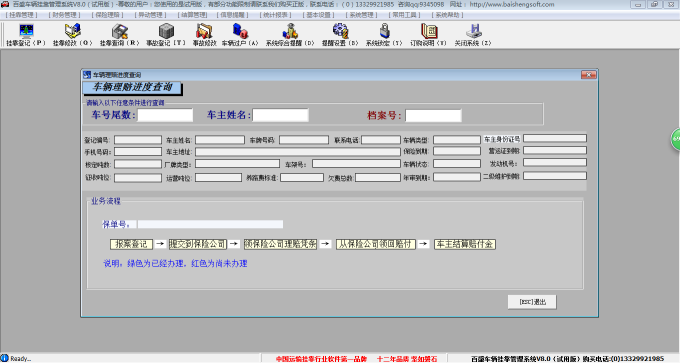Image resolution: width=680 pixels, height=363 pixels.
Task: Open the 事故修改 toolbar icon
Action: point(204,35)
